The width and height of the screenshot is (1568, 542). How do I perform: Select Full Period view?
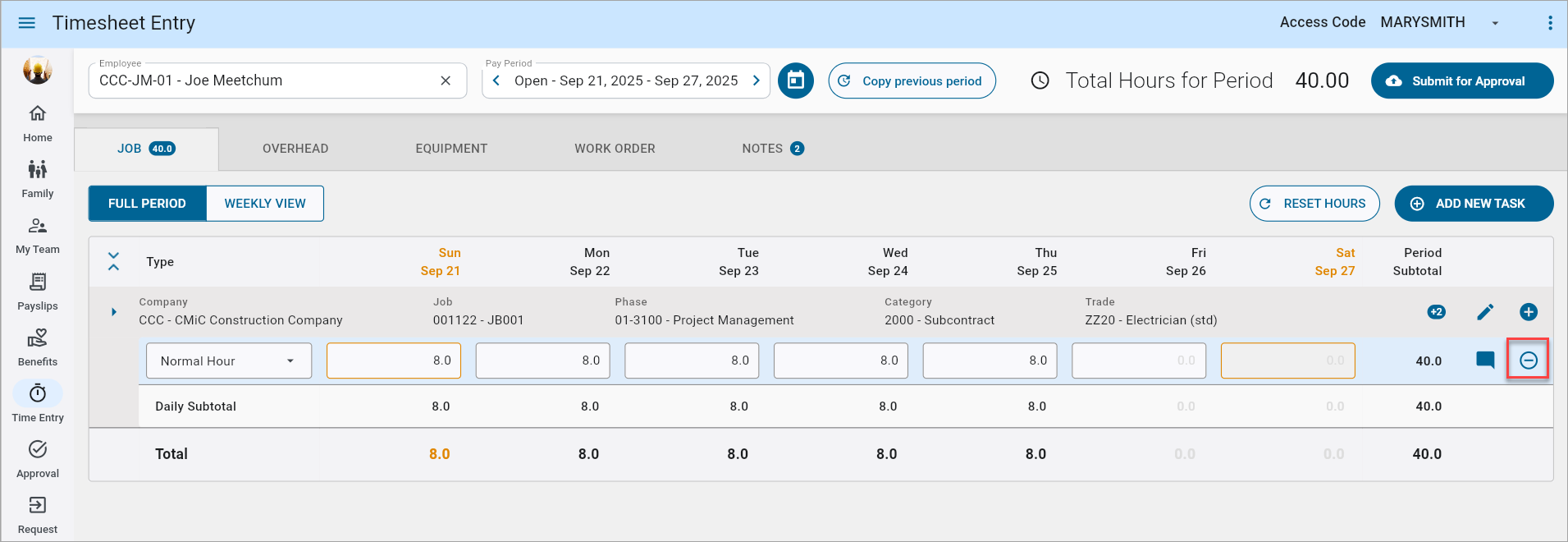tap(147, 204)
